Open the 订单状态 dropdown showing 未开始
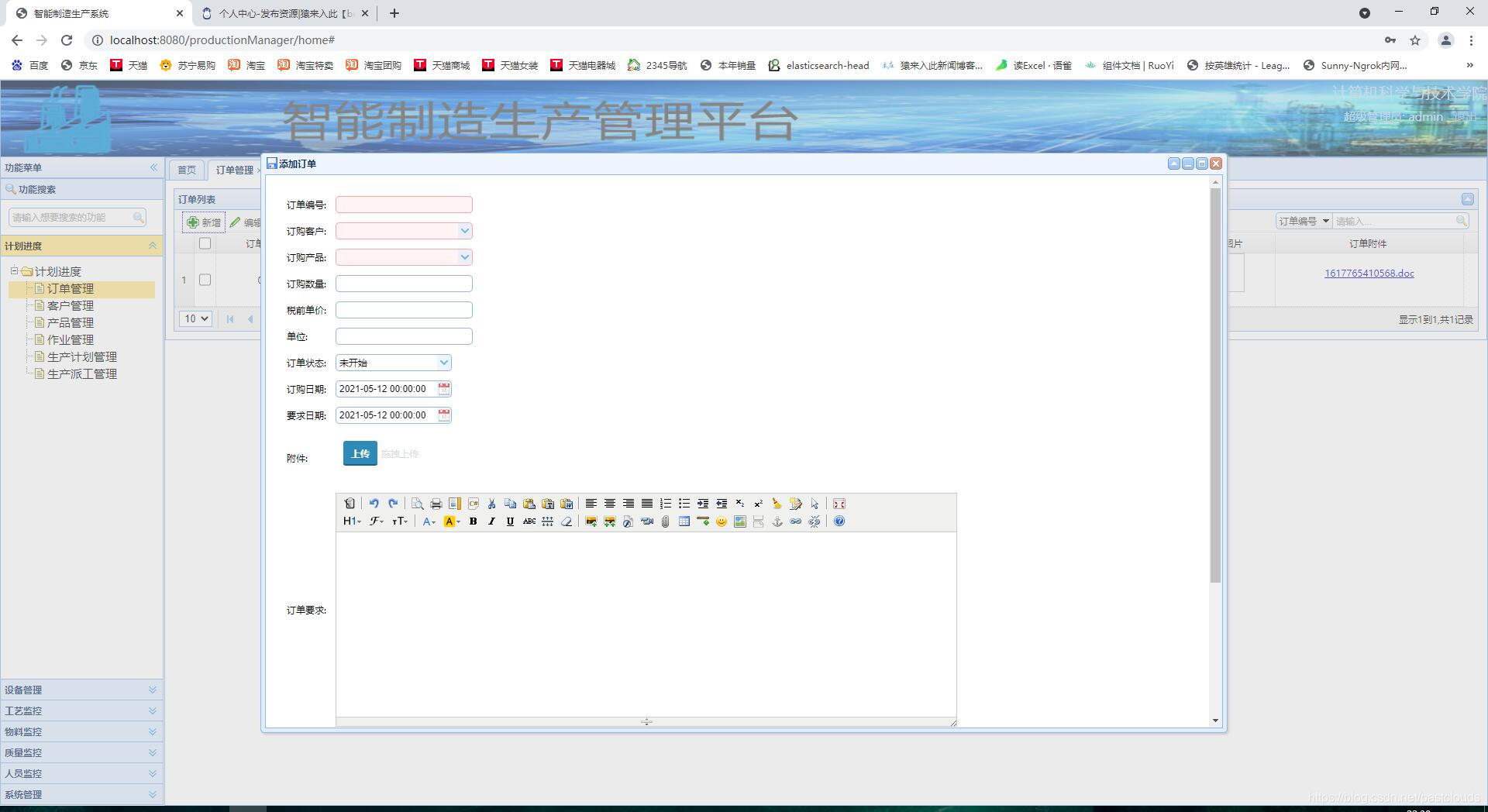This screenshot has width=1488, height=812. [x=443, y=362]
